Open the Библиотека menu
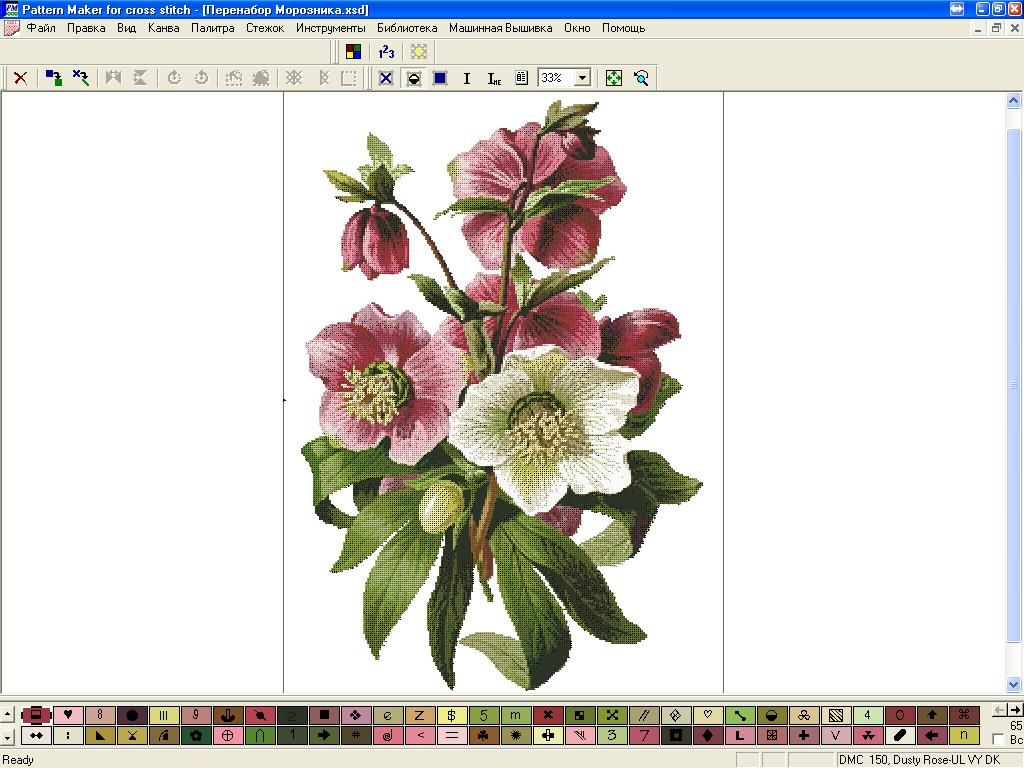Screen dimensions: 1024x768 pos(407,28)
